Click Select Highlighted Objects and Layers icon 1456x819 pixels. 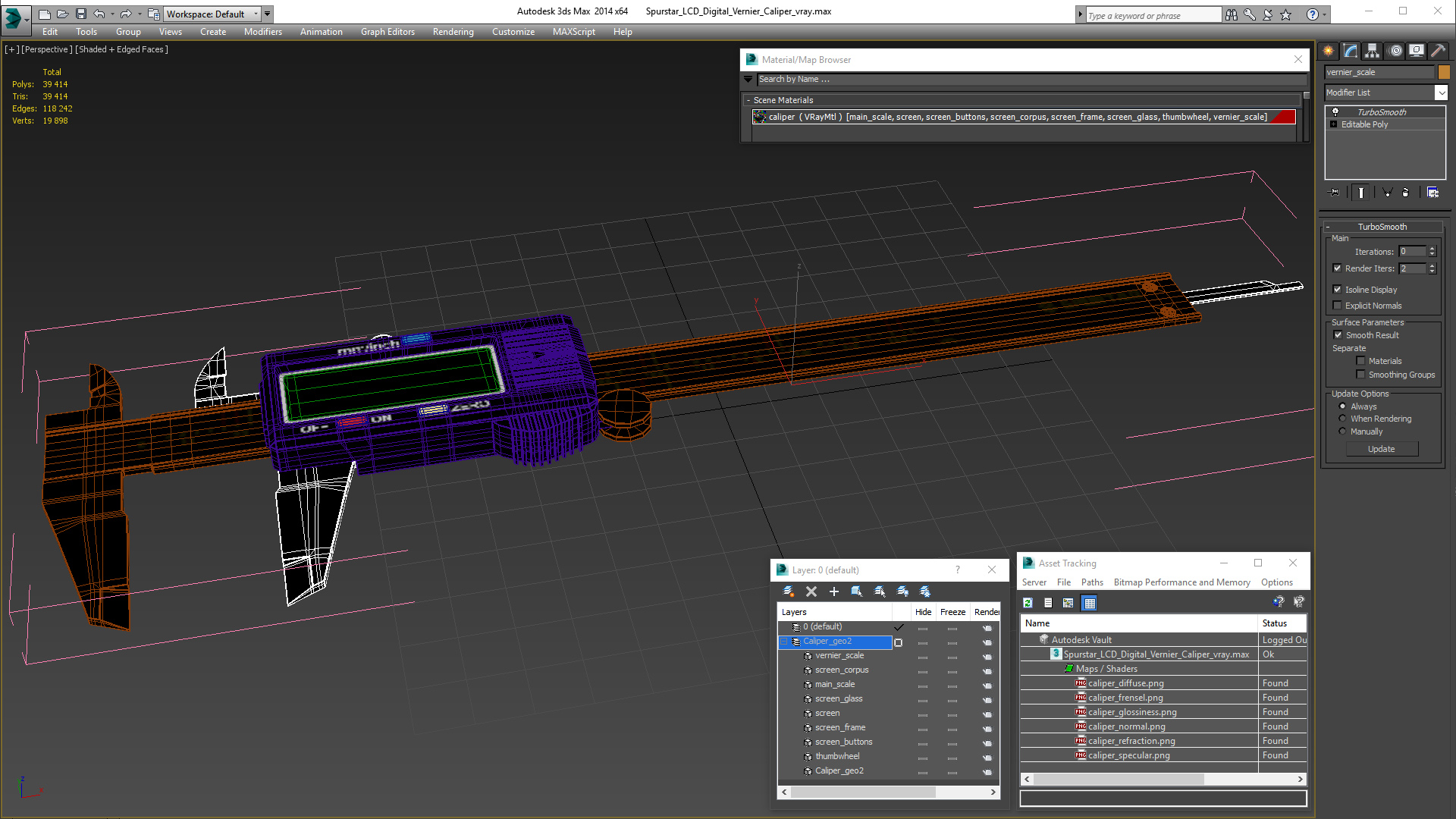(x=857, y=591)
